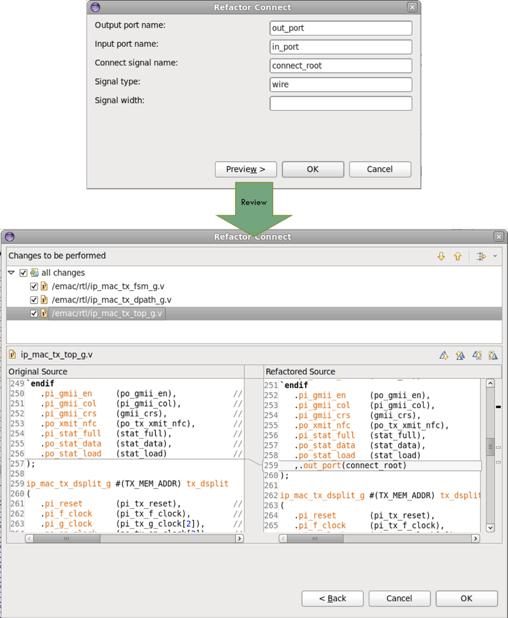Click Original Source horizontal scrollbar right arrow
This screenshot has height=618, width=508.
click(x=239, y=538)
